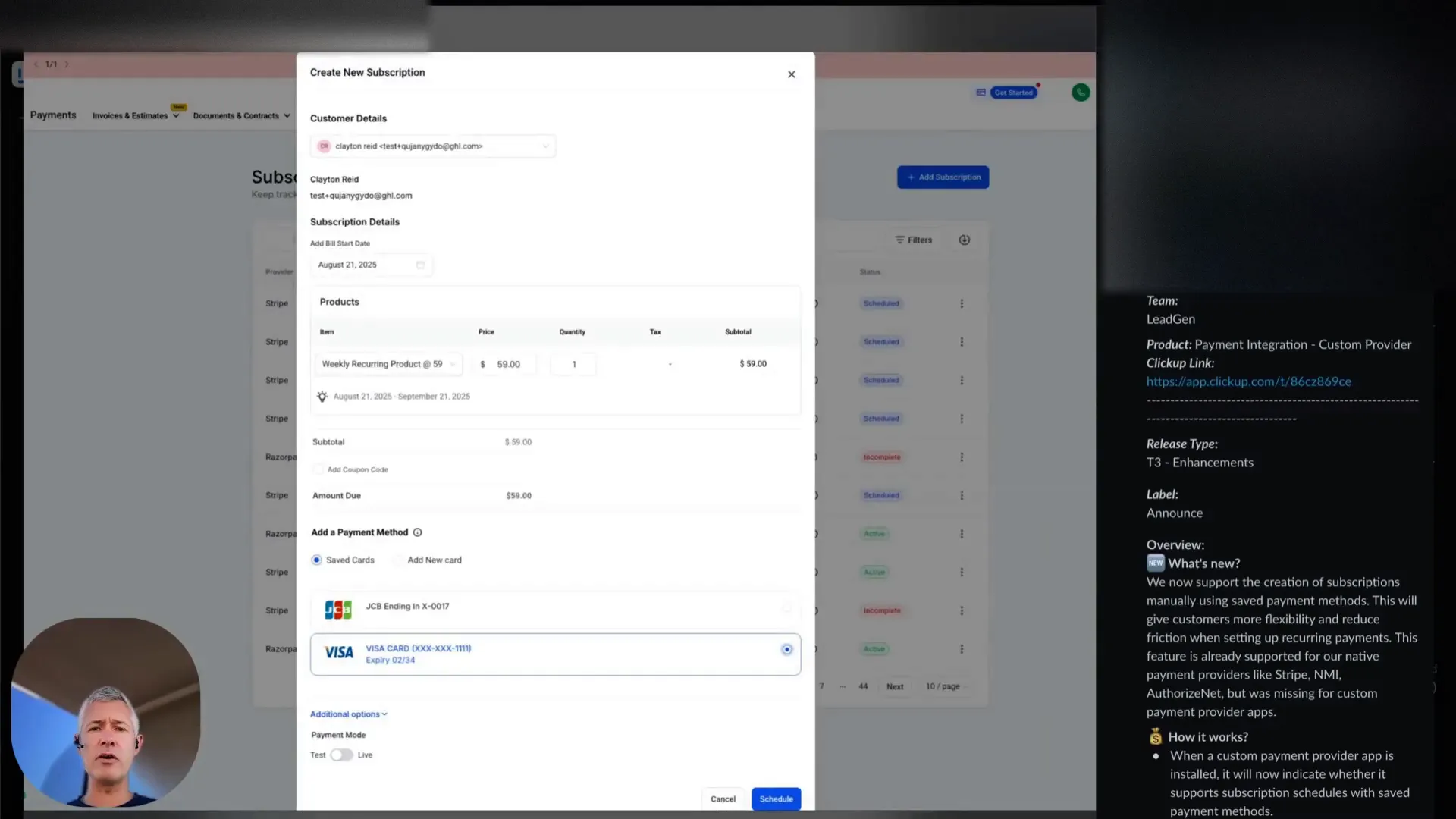Open the customer selector for clayton reid
The height and width of the screenshot is (819, 1456).
432,146
